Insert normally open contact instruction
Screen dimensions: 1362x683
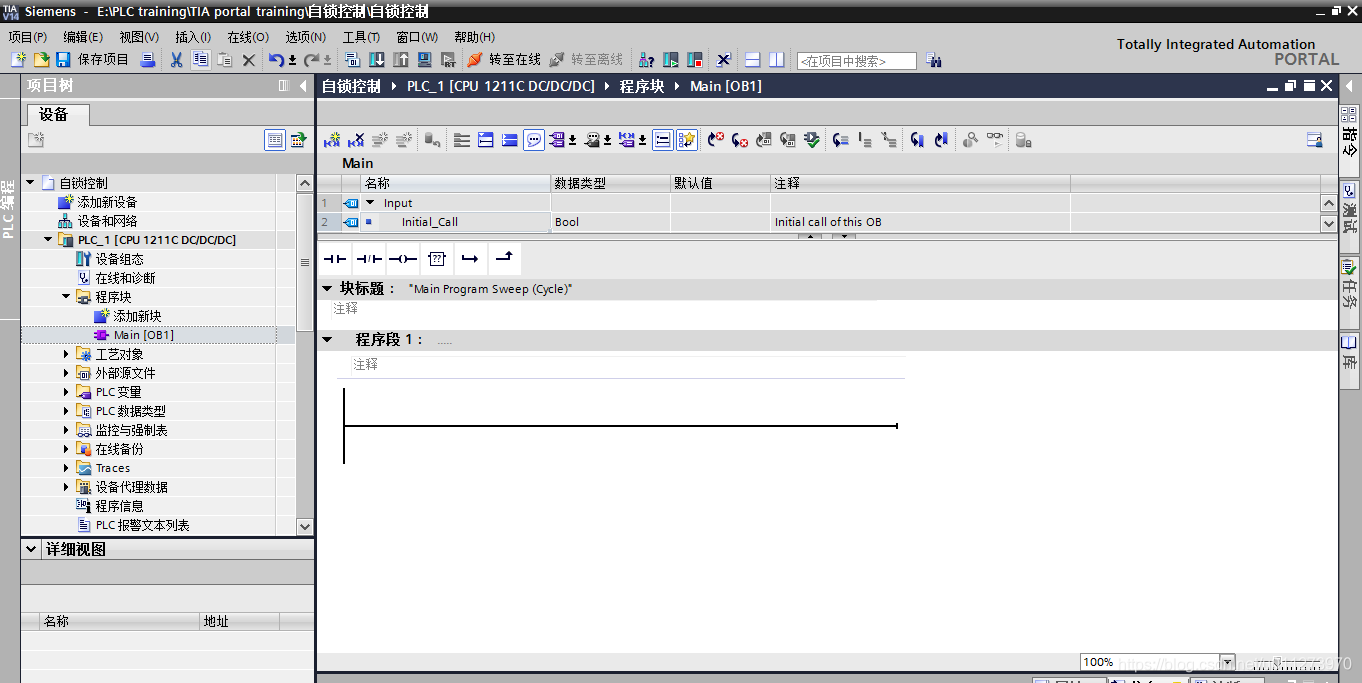pyautogui.click(x=335, y=259)
